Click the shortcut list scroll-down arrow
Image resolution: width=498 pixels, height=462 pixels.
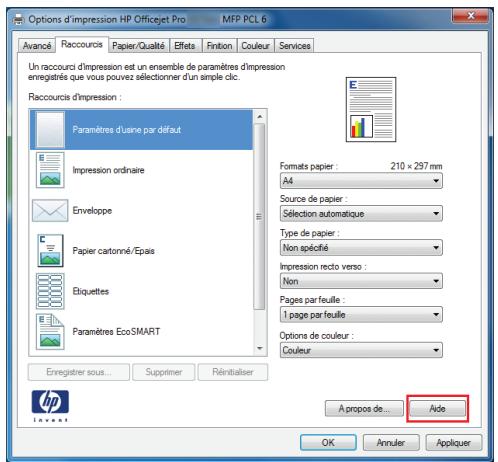point(260,349)
